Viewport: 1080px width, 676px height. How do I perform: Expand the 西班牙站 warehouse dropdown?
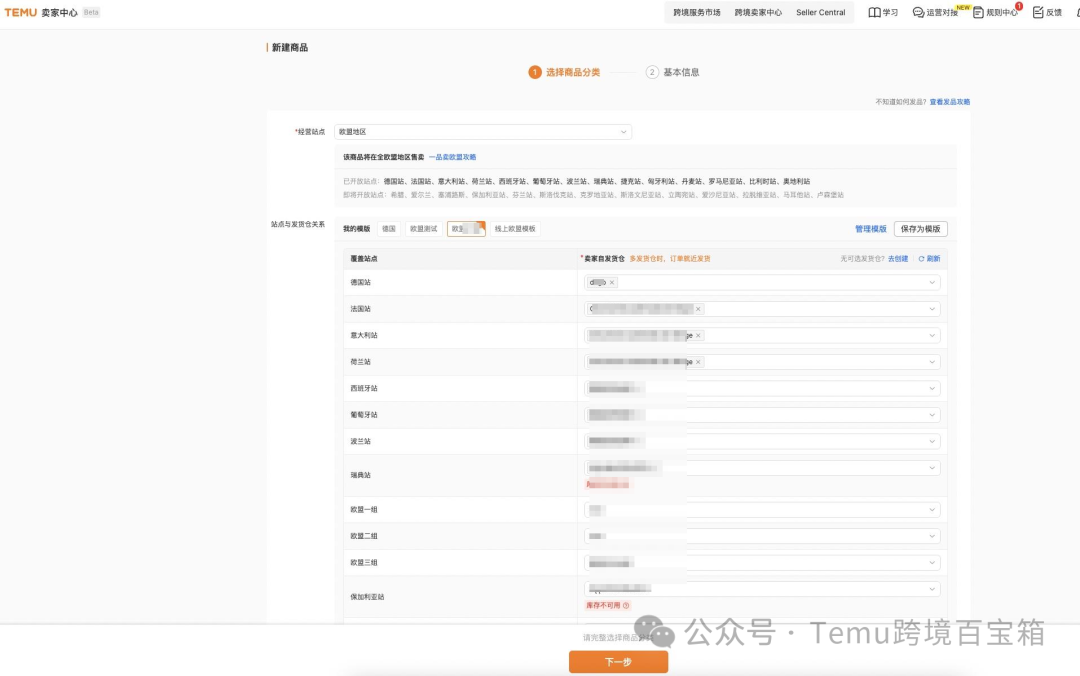(932, 389)
